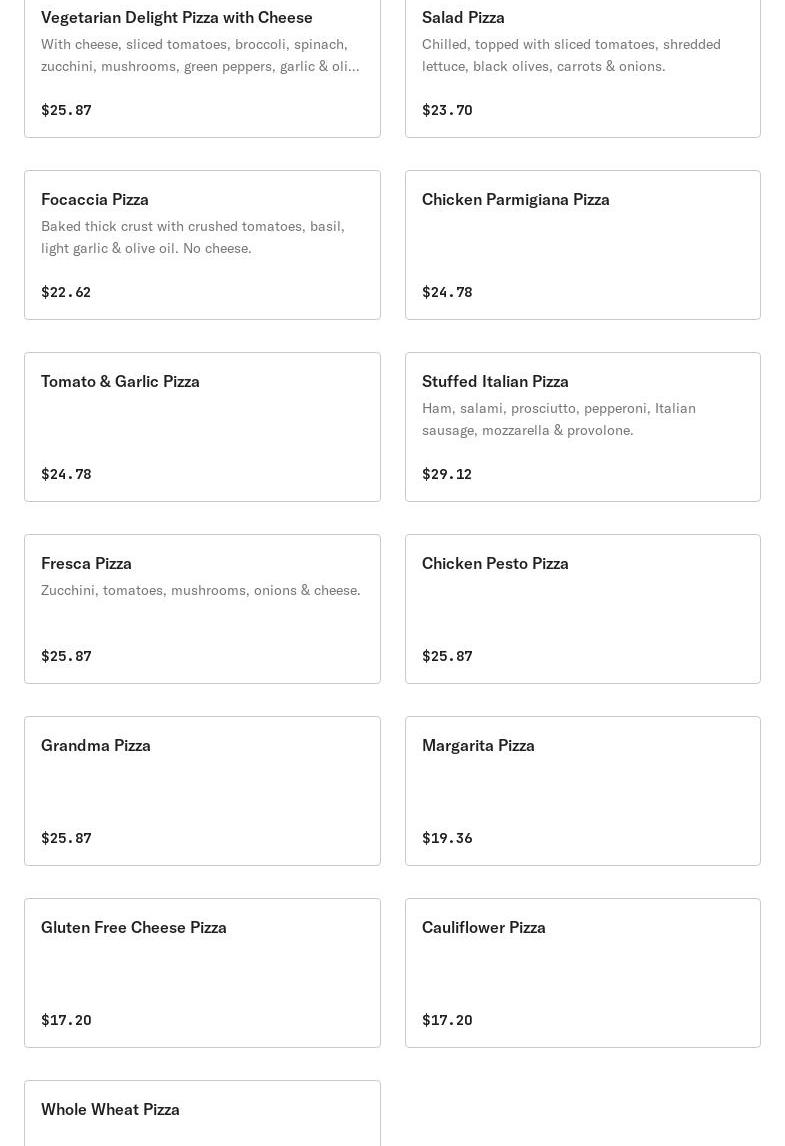
Task: Click the Vegetarian Delight truncated description
Action: (200, 55)
